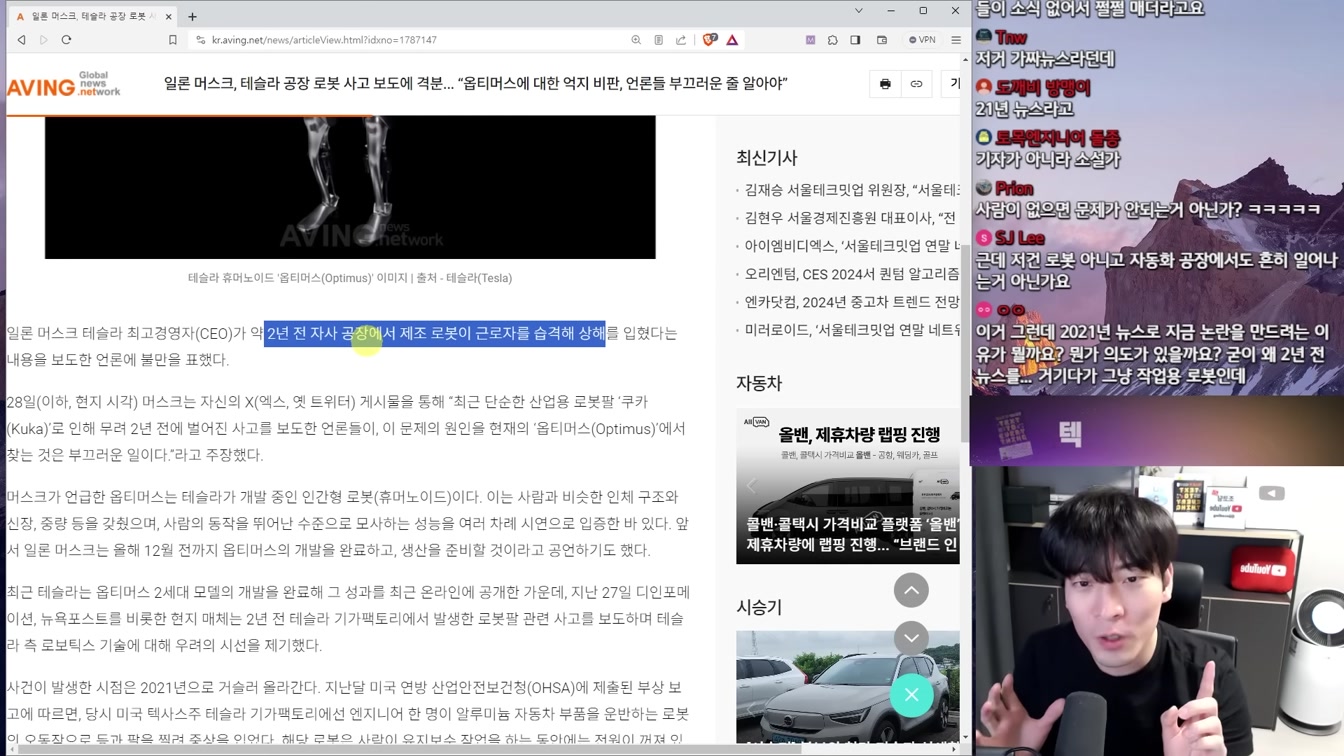Click the chat message '21년 뉴스라고'
The image size is (1344, 756).
(x=1024, y=109)
